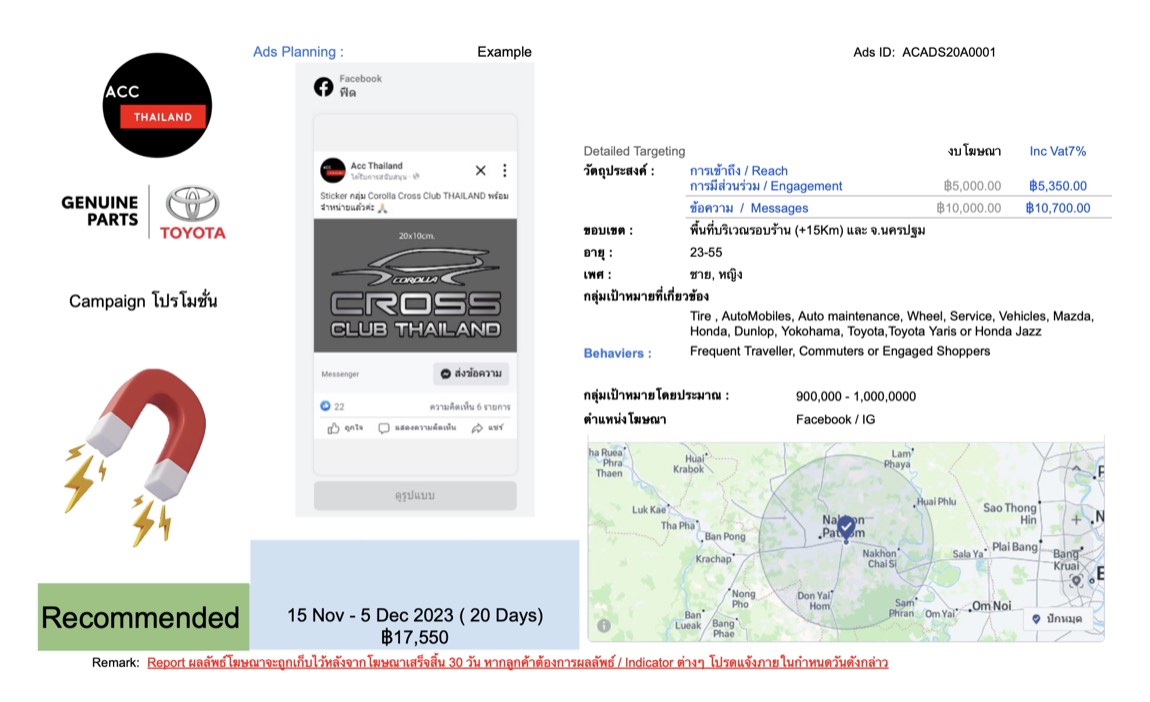Click the map's locate-me target icon
1150x702 pixels.
[1076, 580]
